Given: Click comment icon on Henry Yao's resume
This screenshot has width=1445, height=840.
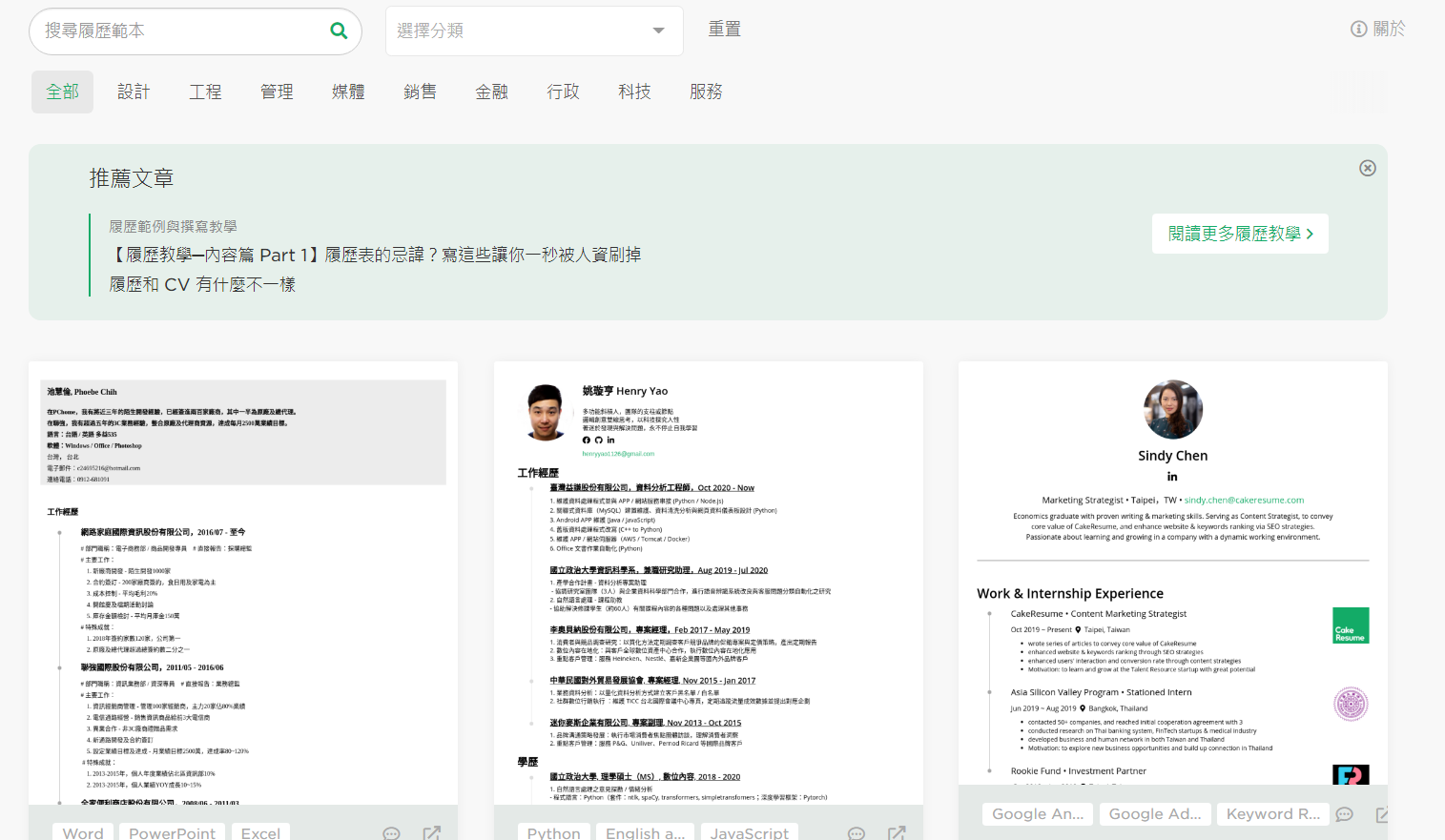Looking at the screenshot, I should tap(857, 832).
